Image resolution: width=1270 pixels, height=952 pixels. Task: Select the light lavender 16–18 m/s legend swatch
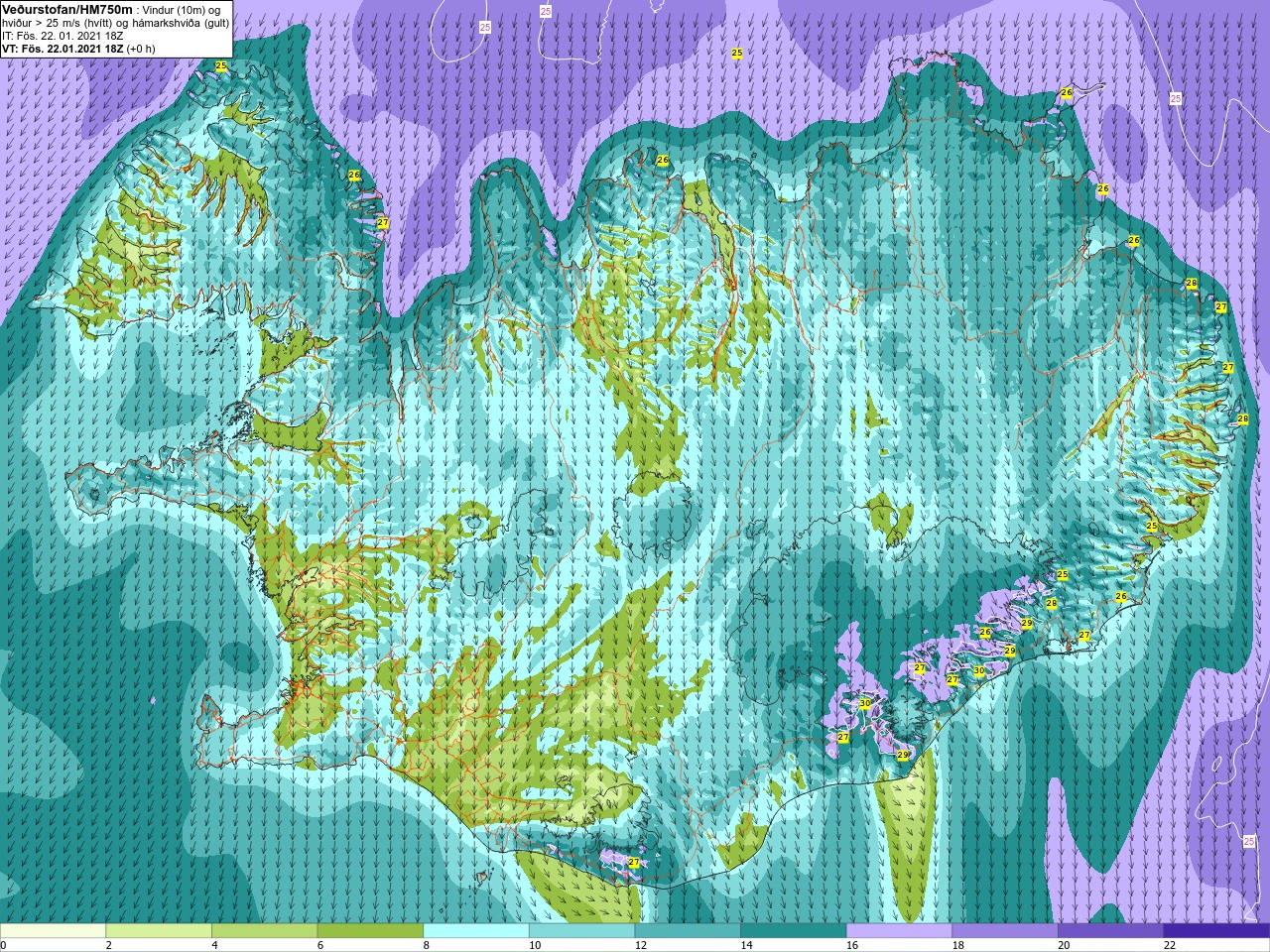coord(899,931)
